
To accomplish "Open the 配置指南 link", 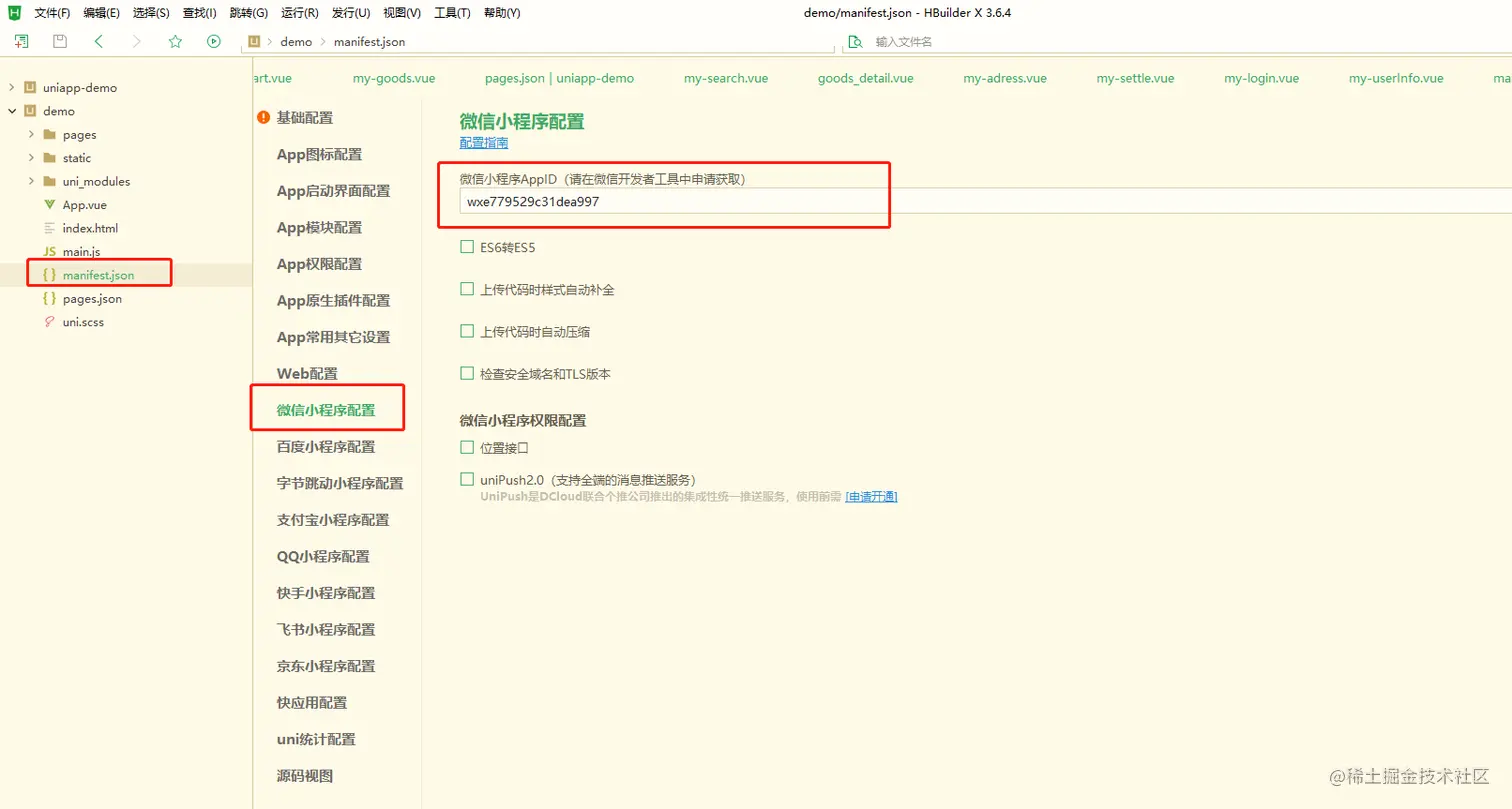I will coord(484,143).
